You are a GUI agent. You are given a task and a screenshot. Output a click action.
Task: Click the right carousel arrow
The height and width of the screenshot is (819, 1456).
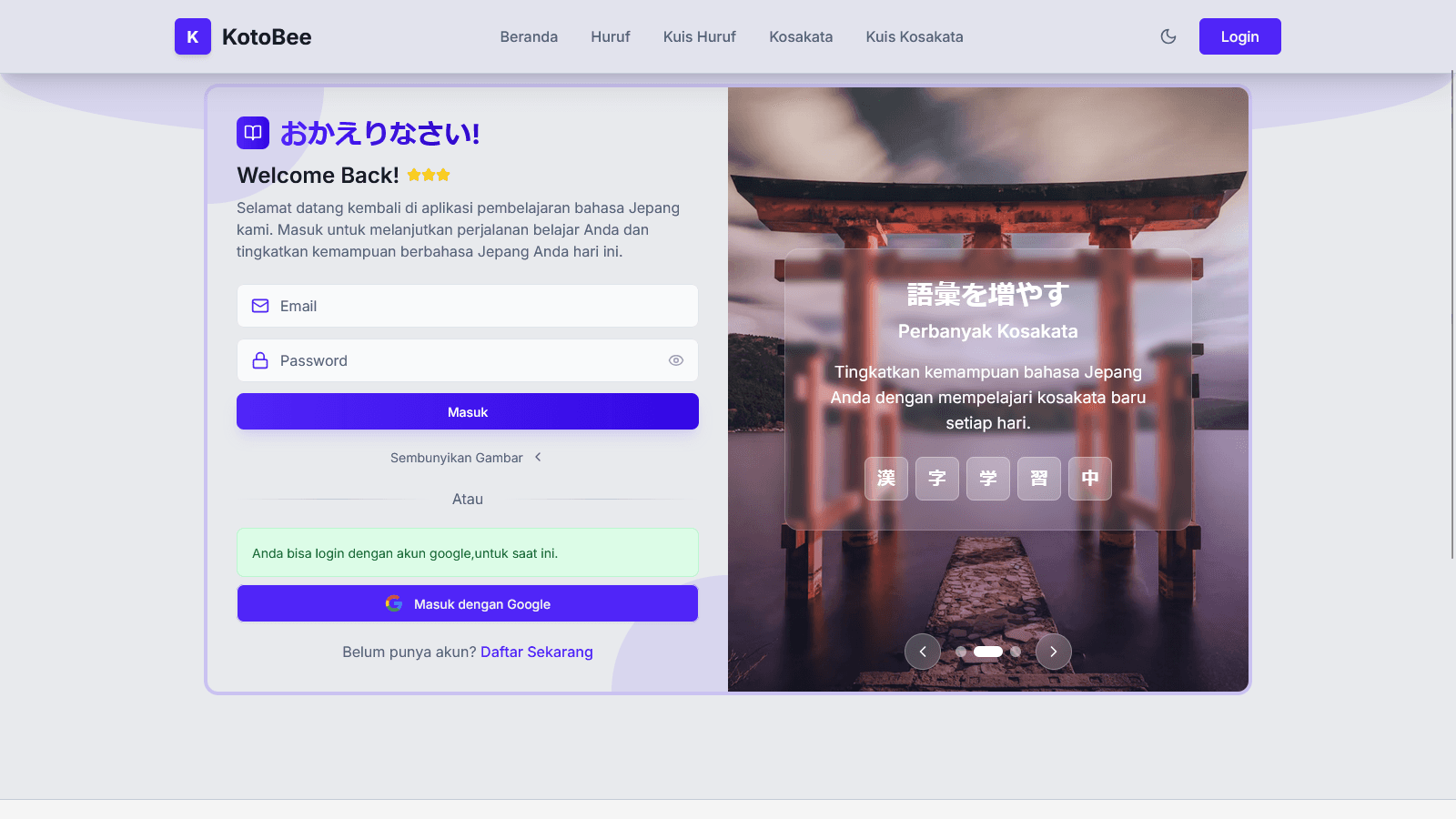tap(1054, 652)
